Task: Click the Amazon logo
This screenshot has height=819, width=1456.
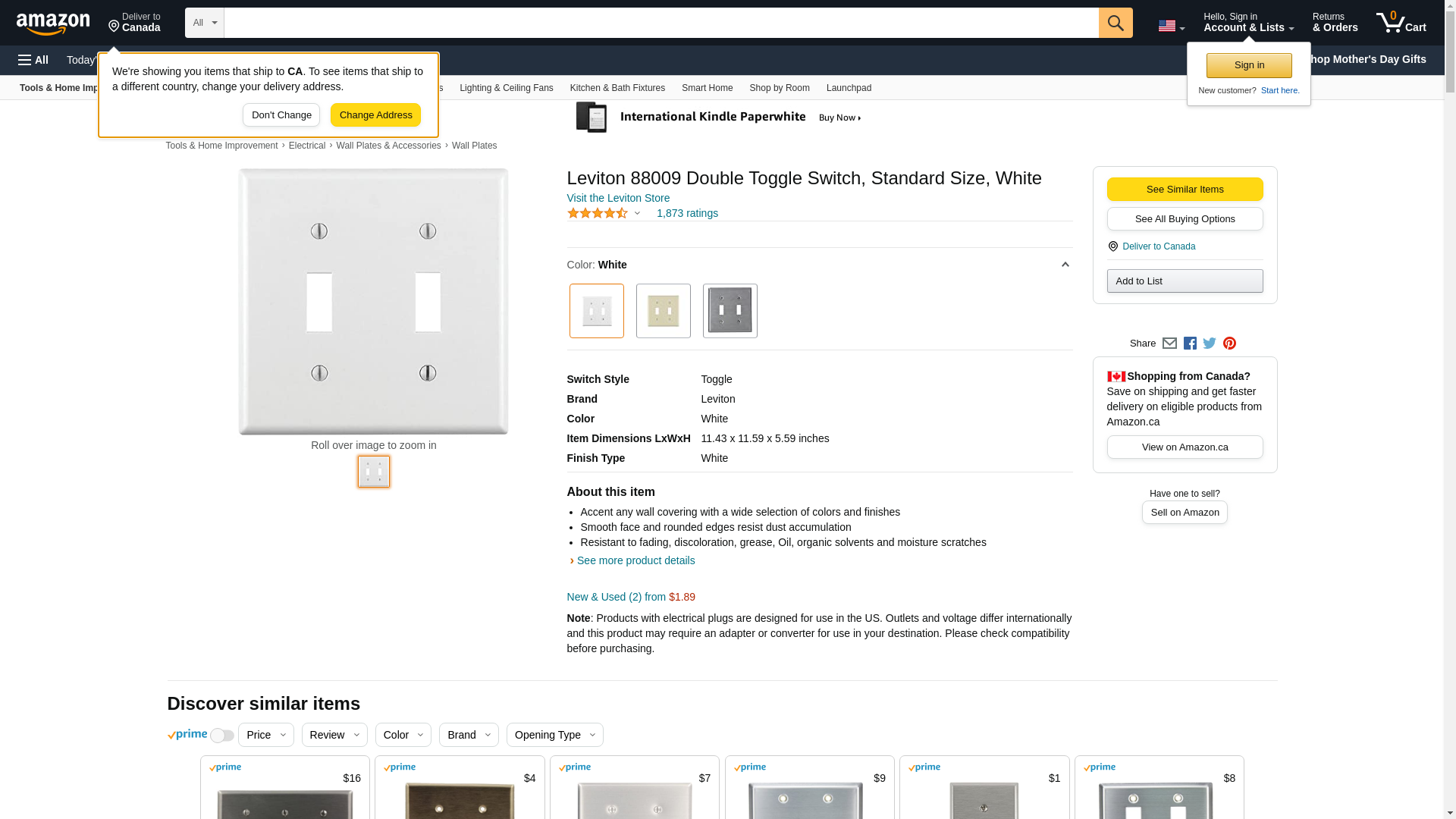Action: (x=53, y=24)
